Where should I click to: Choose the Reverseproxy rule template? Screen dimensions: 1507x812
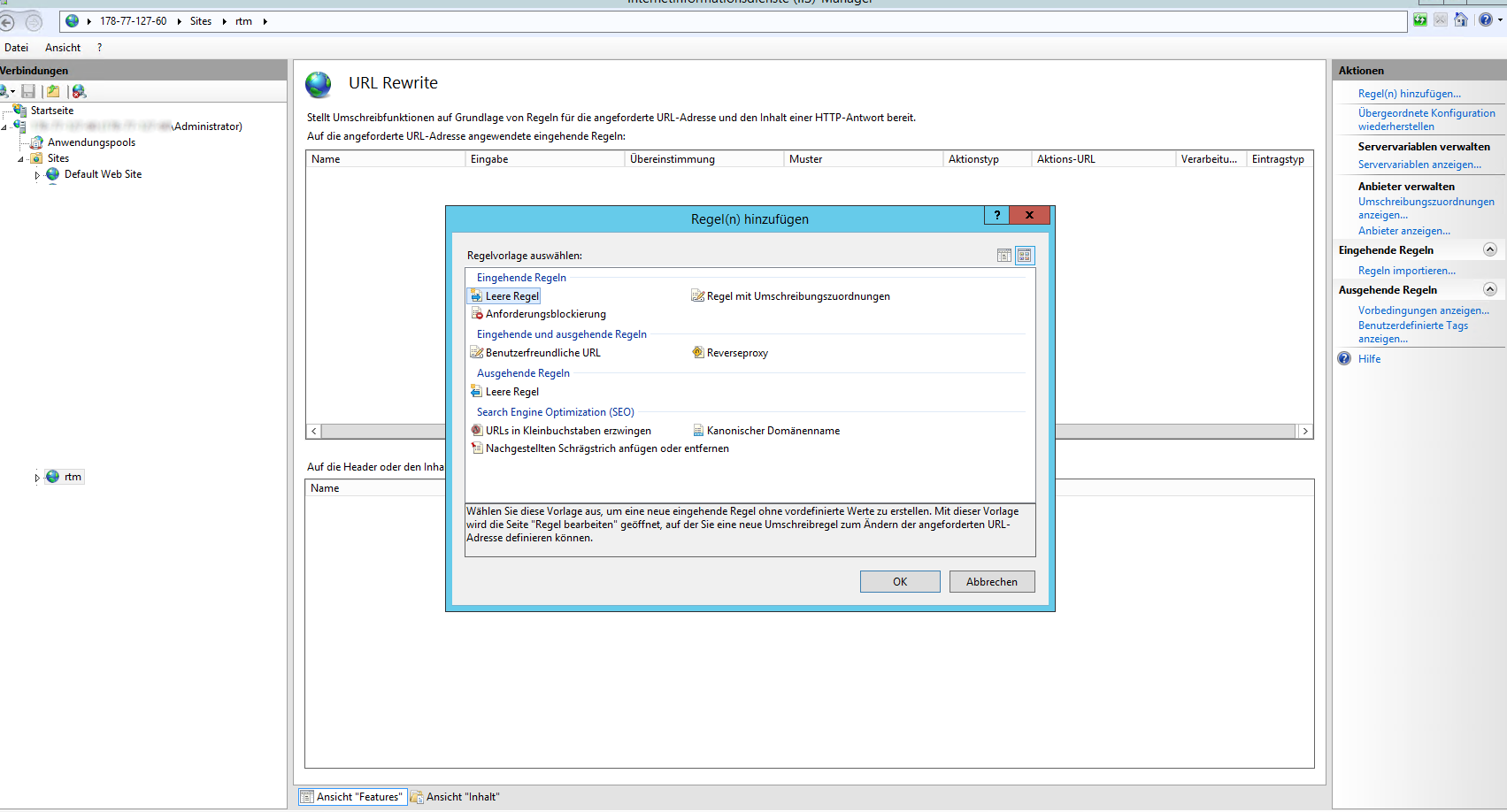point(736,353)
